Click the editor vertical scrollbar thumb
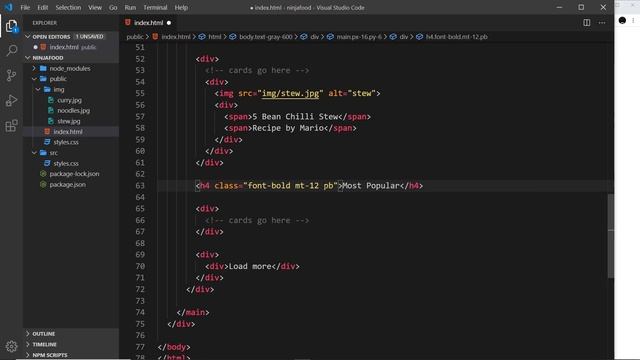The image size is (640, 360). [x=611, y=236]
